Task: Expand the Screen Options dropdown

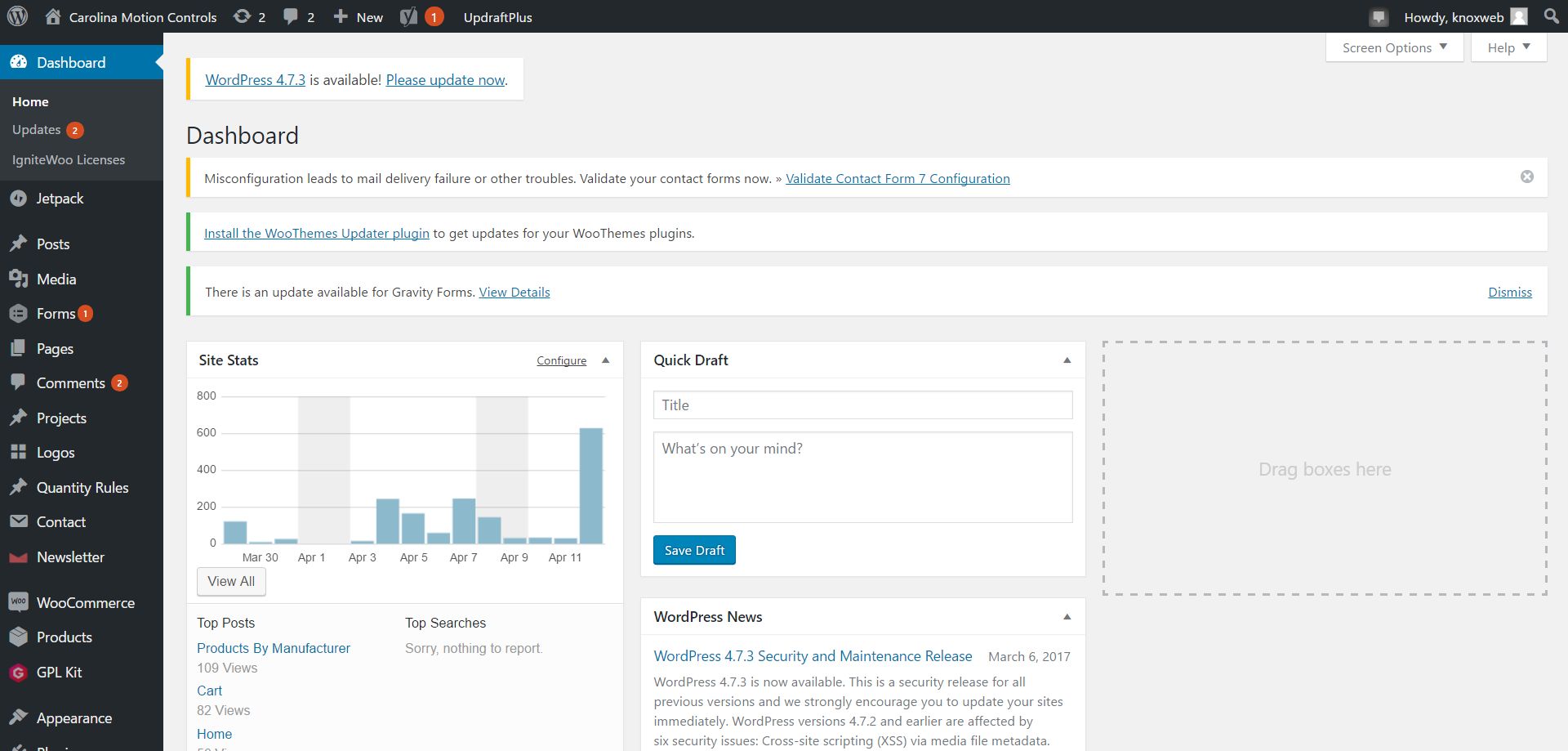Action: (1394, 47)
